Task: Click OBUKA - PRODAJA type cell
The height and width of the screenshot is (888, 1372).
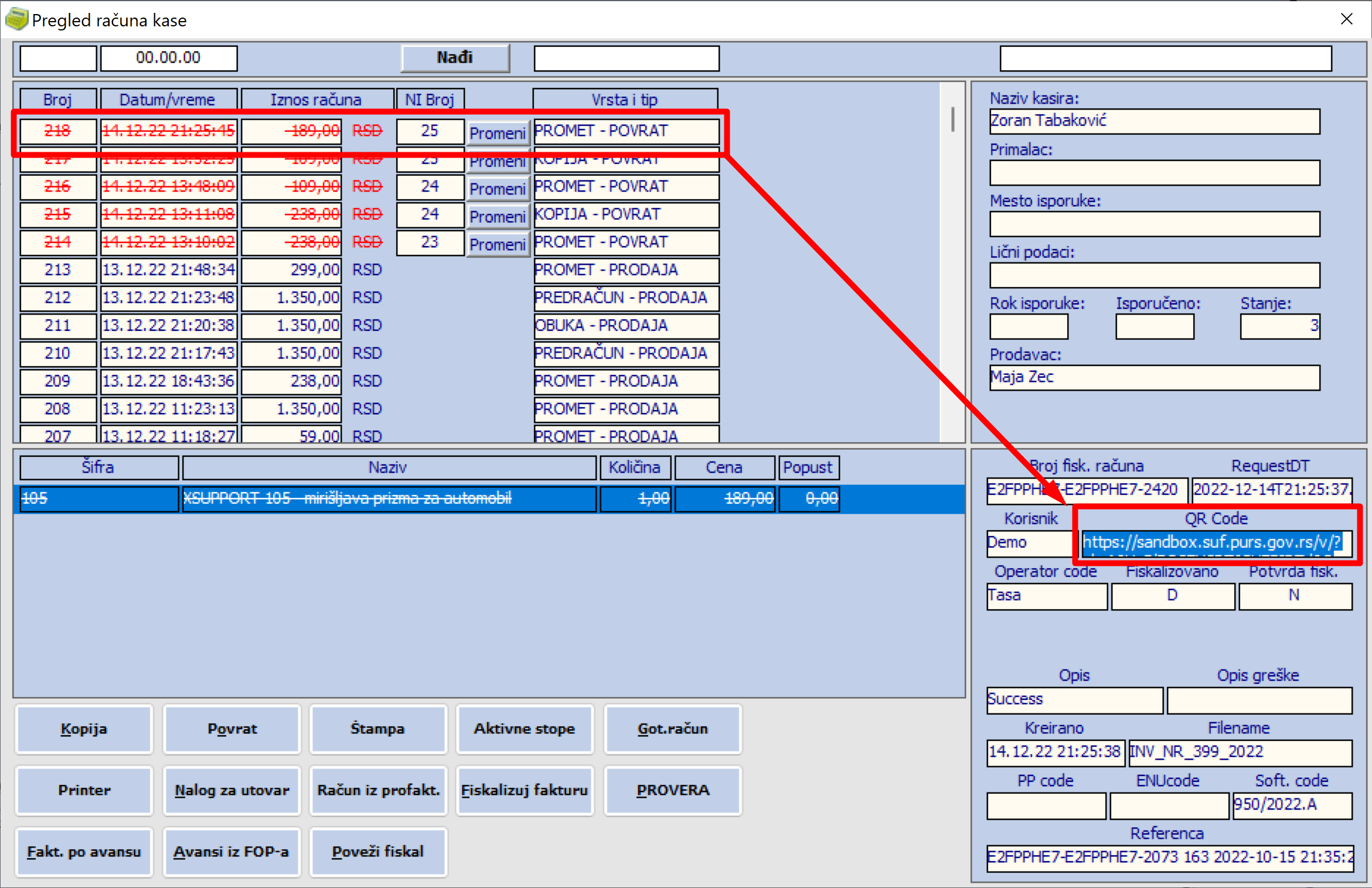Action: pyautogui.click(x=626, y=326)
